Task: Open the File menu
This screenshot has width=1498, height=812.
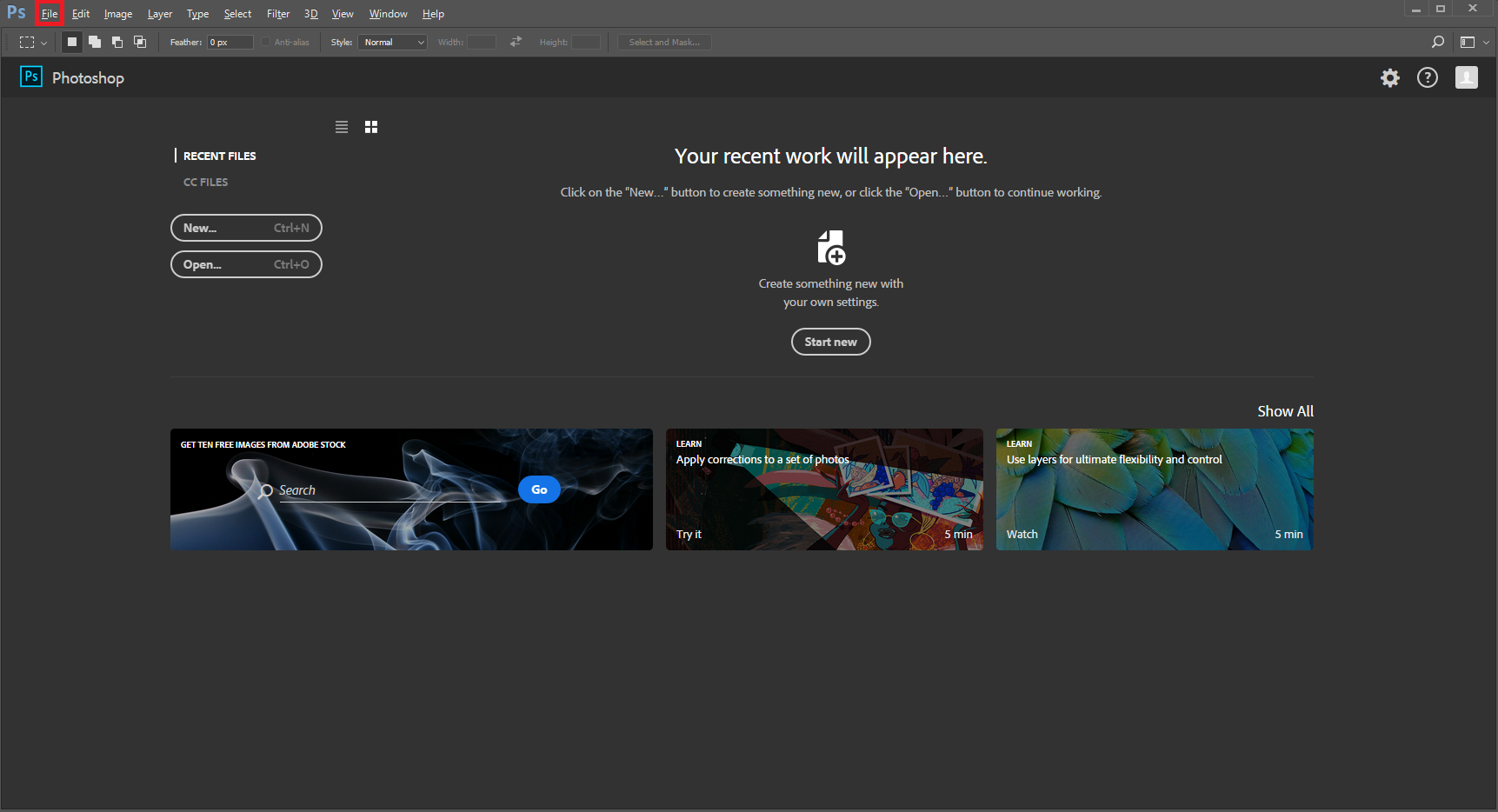Action: [x=50, y=14]
